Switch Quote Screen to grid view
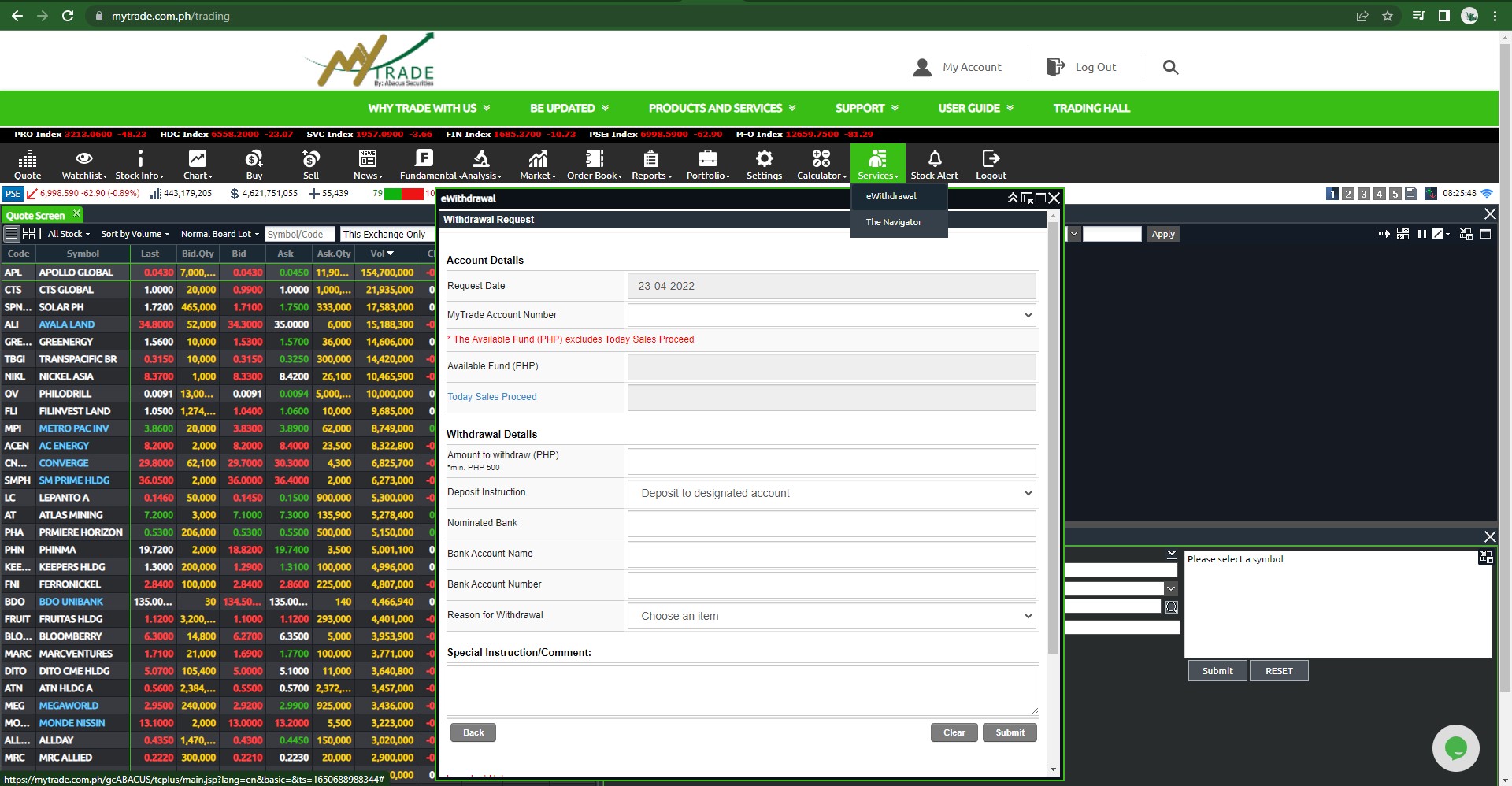1512x786 pixels. [29, 234]
